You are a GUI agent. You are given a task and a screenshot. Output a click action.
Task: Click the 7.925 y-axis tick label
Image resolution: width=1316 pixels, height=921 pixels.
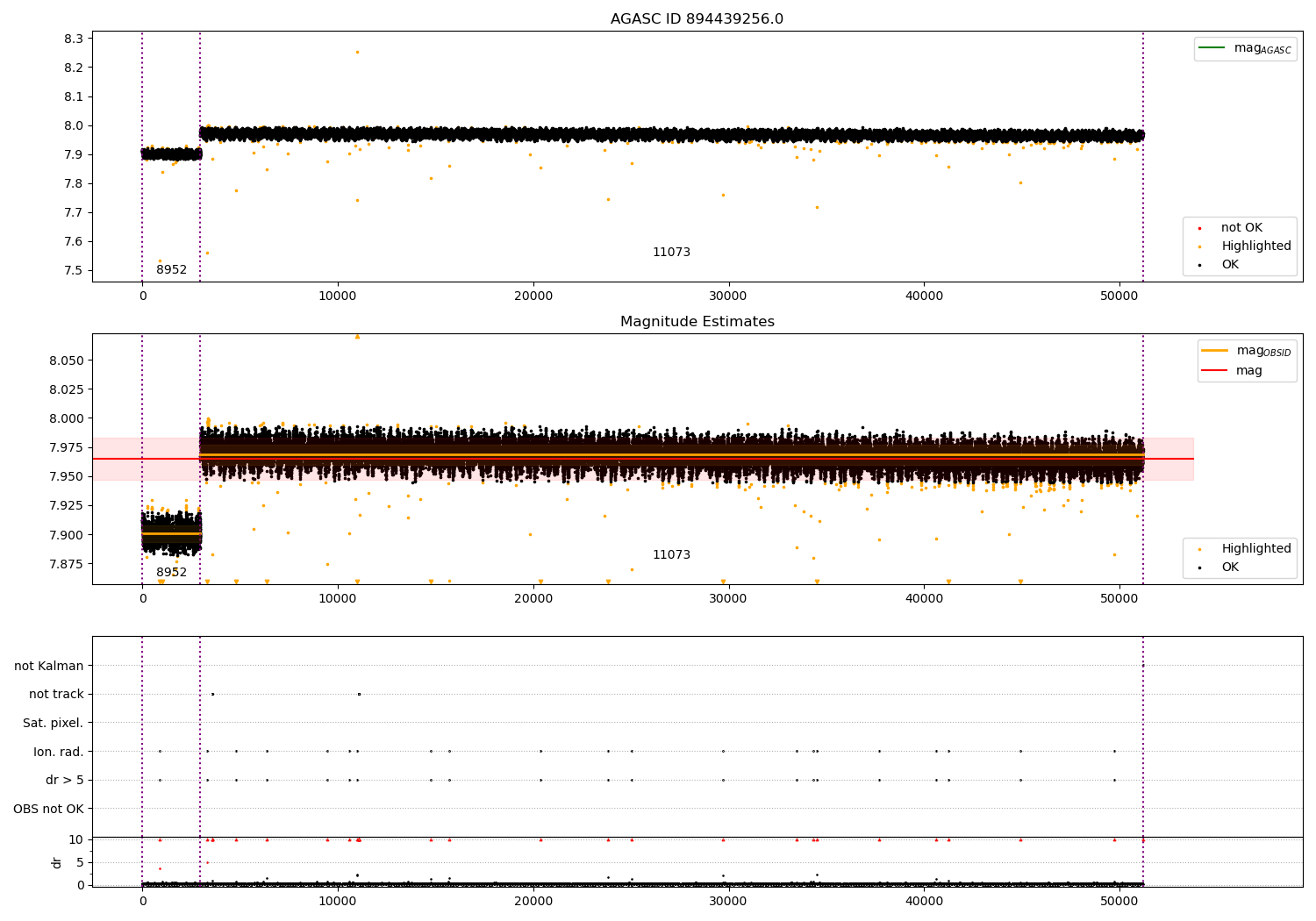tap(67, 505)
